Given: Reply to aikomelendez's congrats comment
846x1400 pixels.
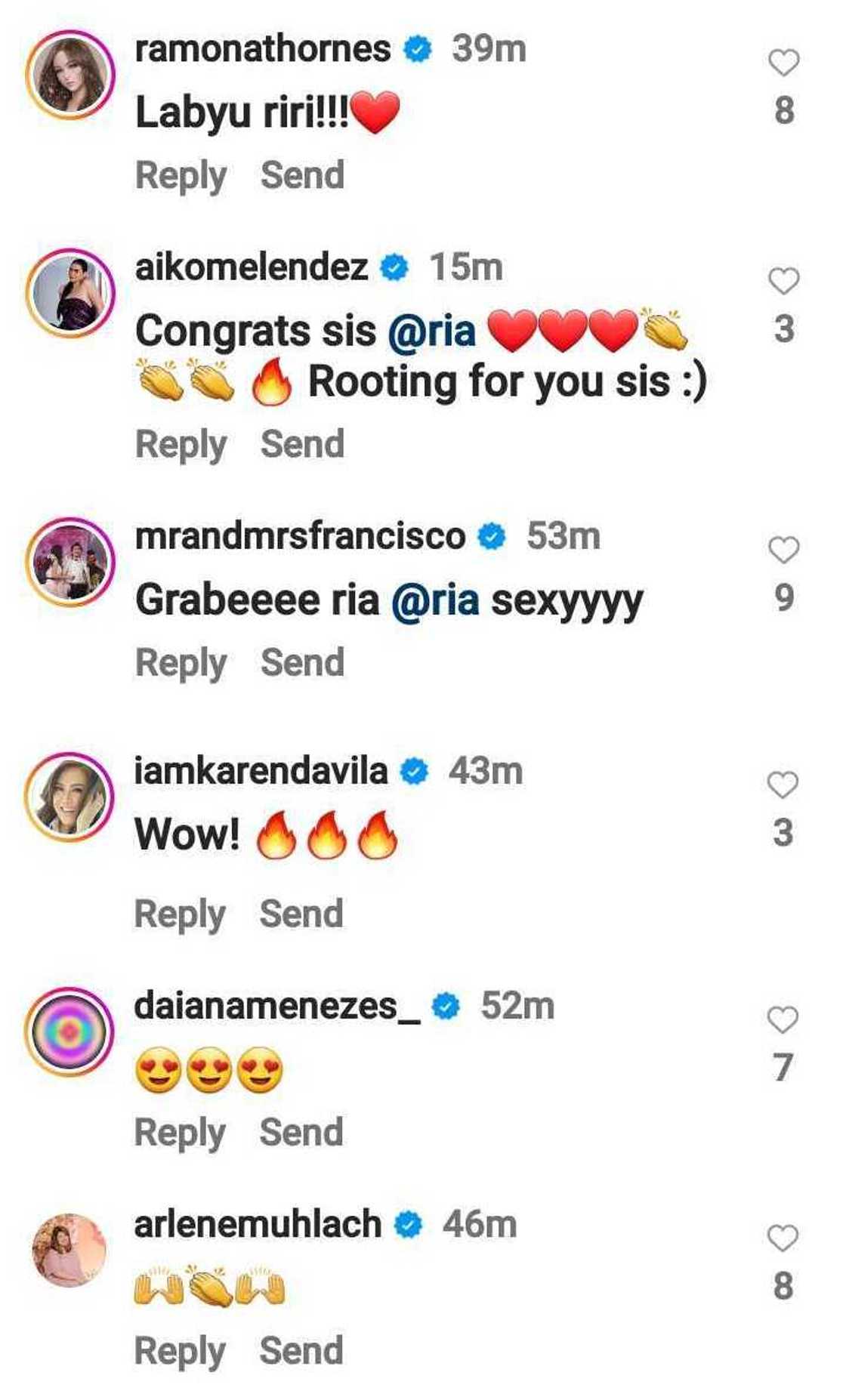Looking at the screenshot, I should (181, 444).
